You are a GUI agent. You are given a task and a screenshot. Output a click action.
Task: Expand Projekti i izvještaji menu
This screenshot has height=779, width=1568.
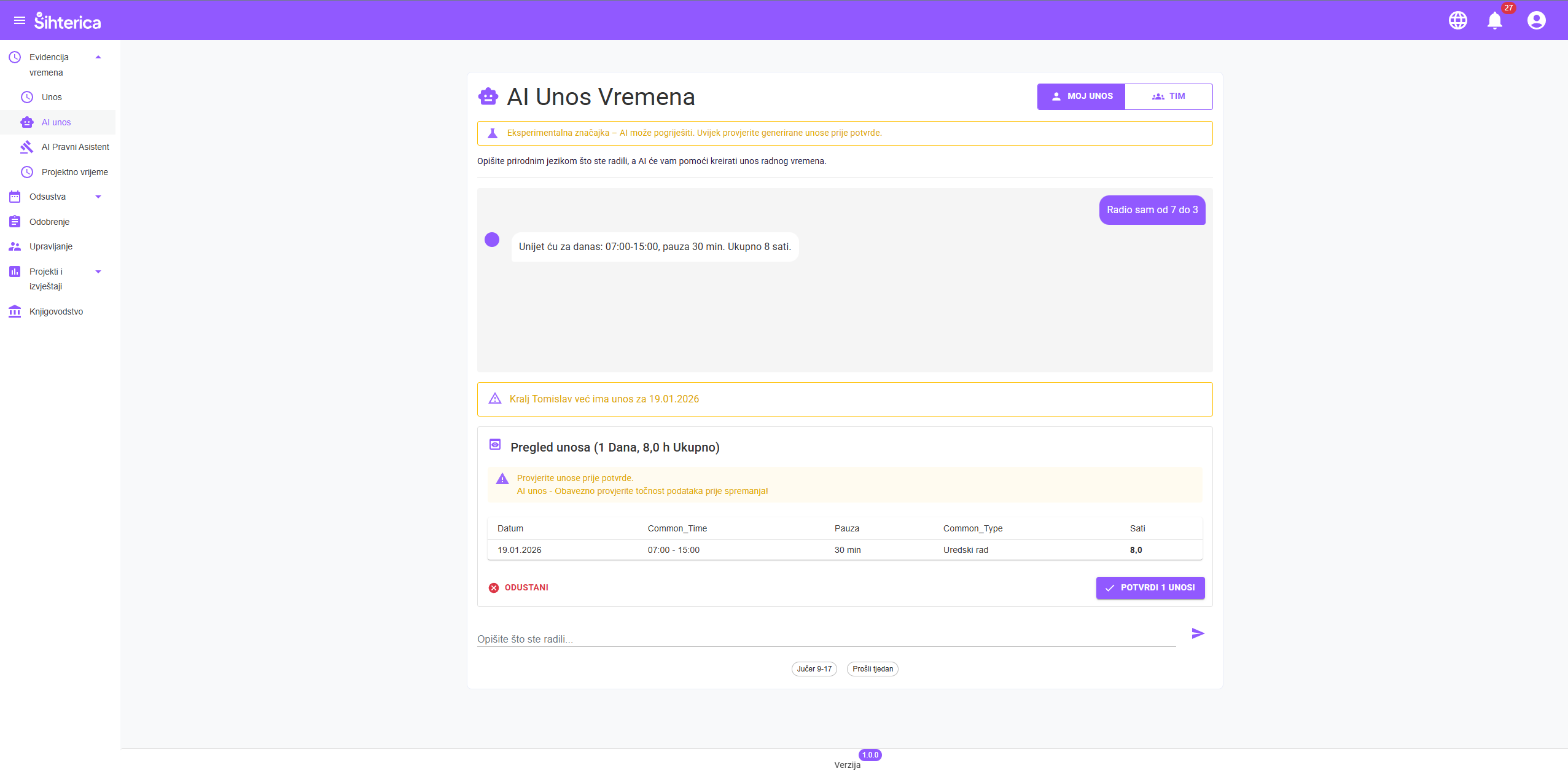coord(98,272)
